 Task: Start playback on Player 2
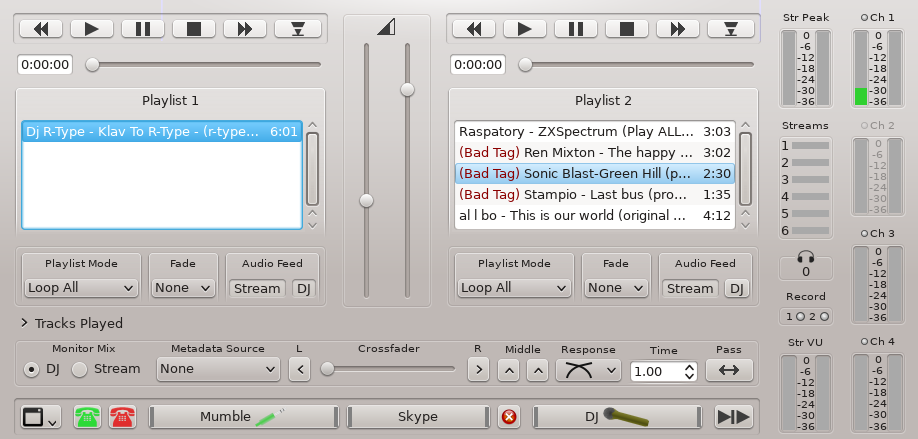pyautogui.click(x=525, y=29)
